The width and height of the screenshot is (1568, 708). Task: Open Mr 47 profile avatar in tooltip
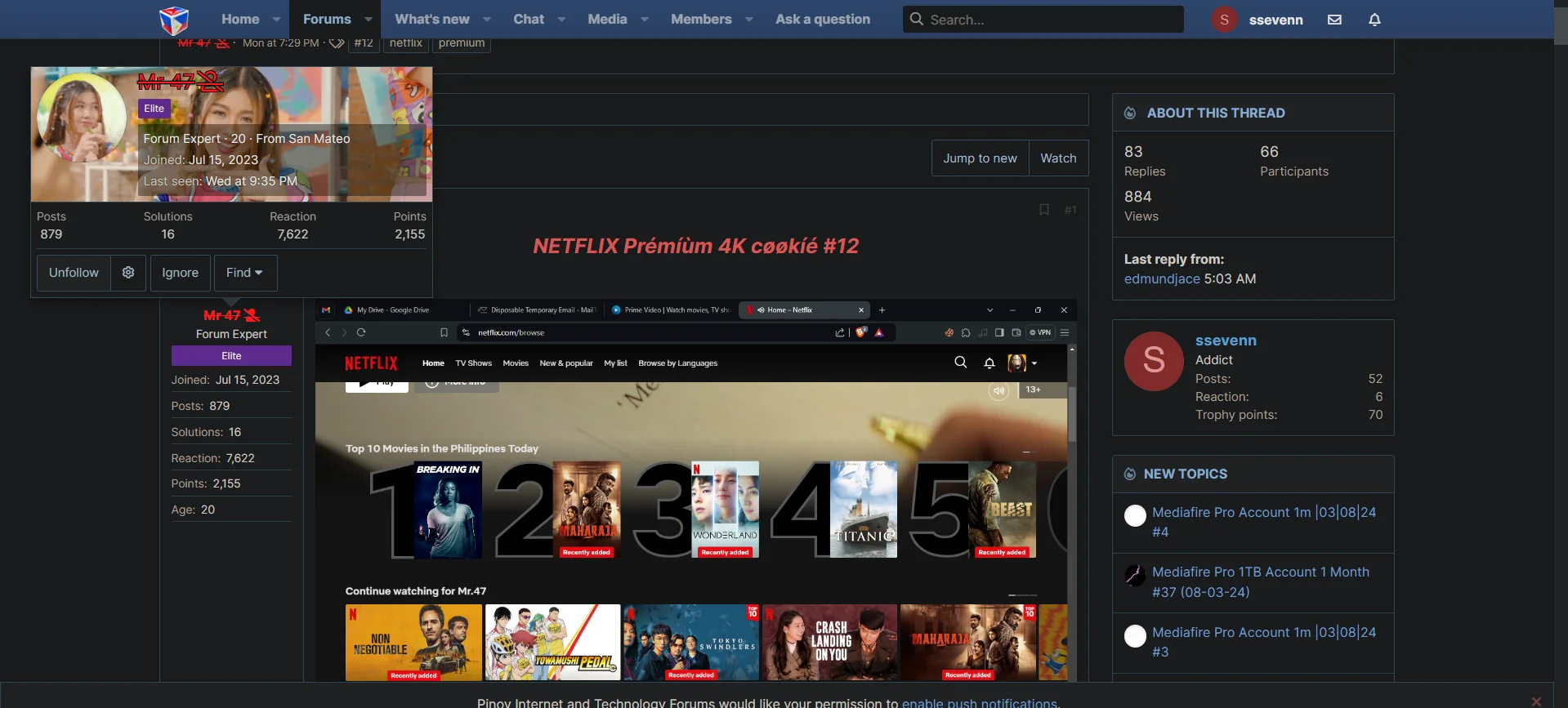82,118
